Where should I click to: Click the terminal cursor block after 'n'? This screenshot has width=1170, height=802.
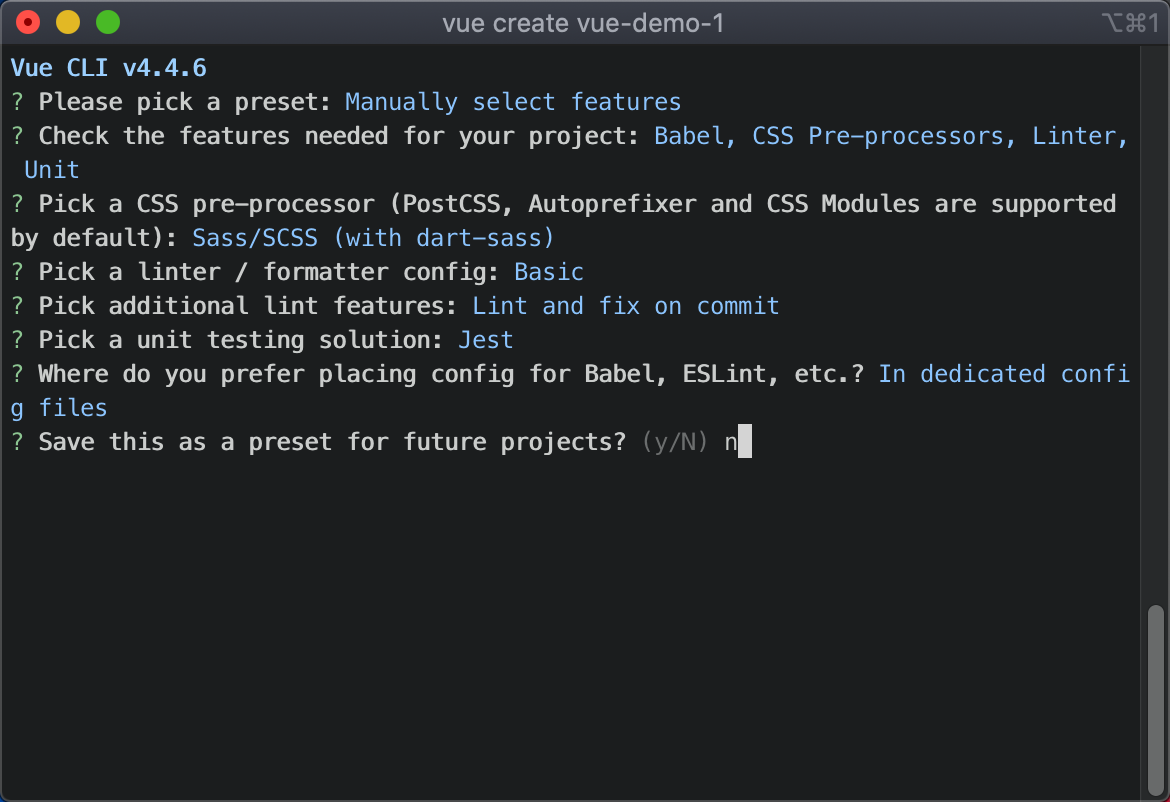pos(745,442)
